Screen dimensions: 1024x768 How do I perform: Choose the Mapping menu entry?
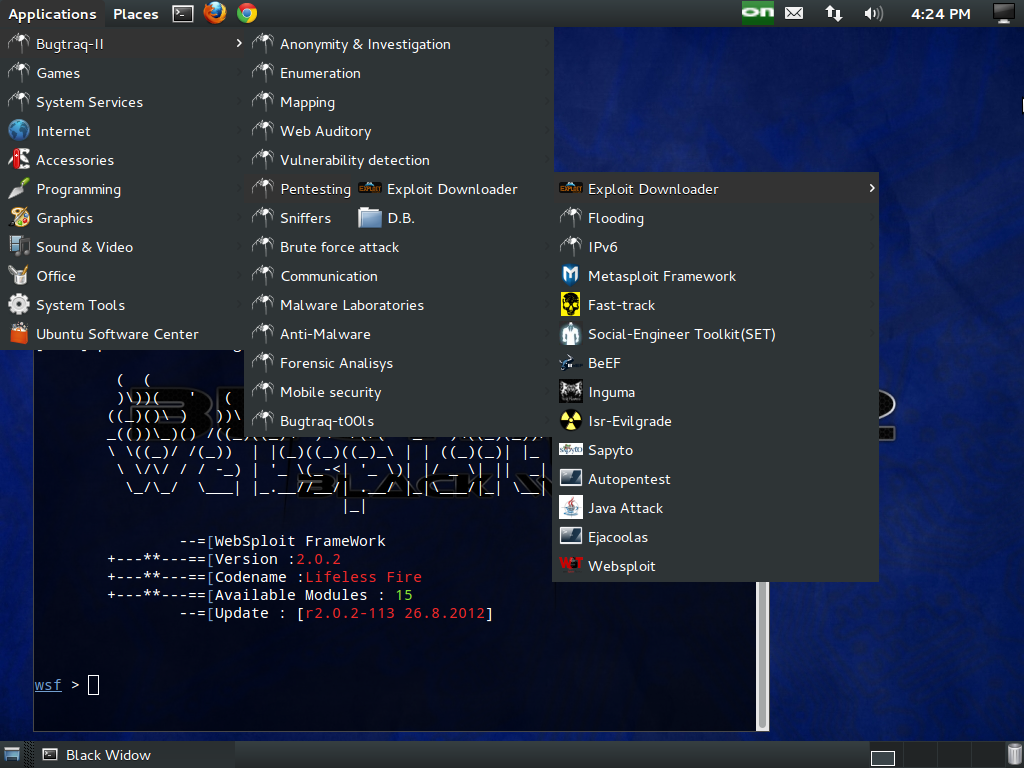tap(400, 102)
